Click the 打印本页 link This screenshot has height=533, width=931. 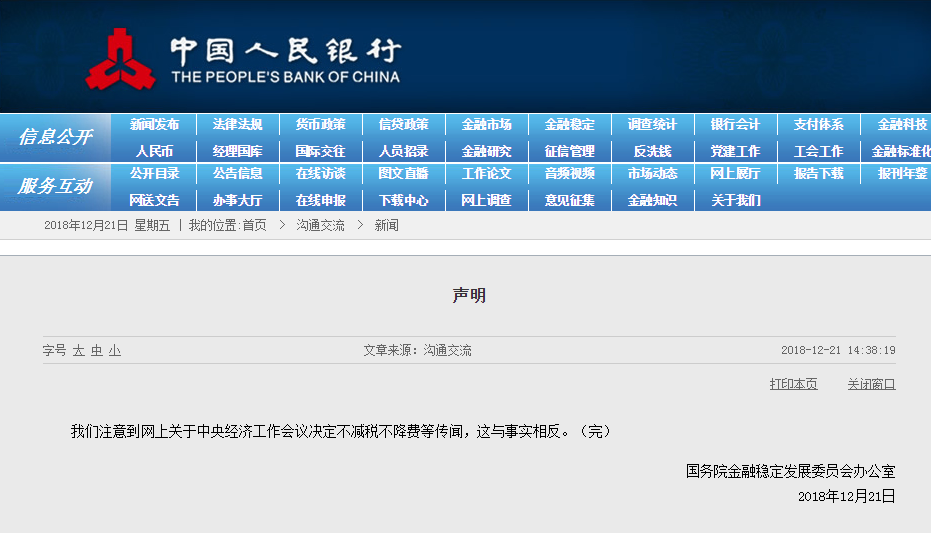click(x=793, y=384)
